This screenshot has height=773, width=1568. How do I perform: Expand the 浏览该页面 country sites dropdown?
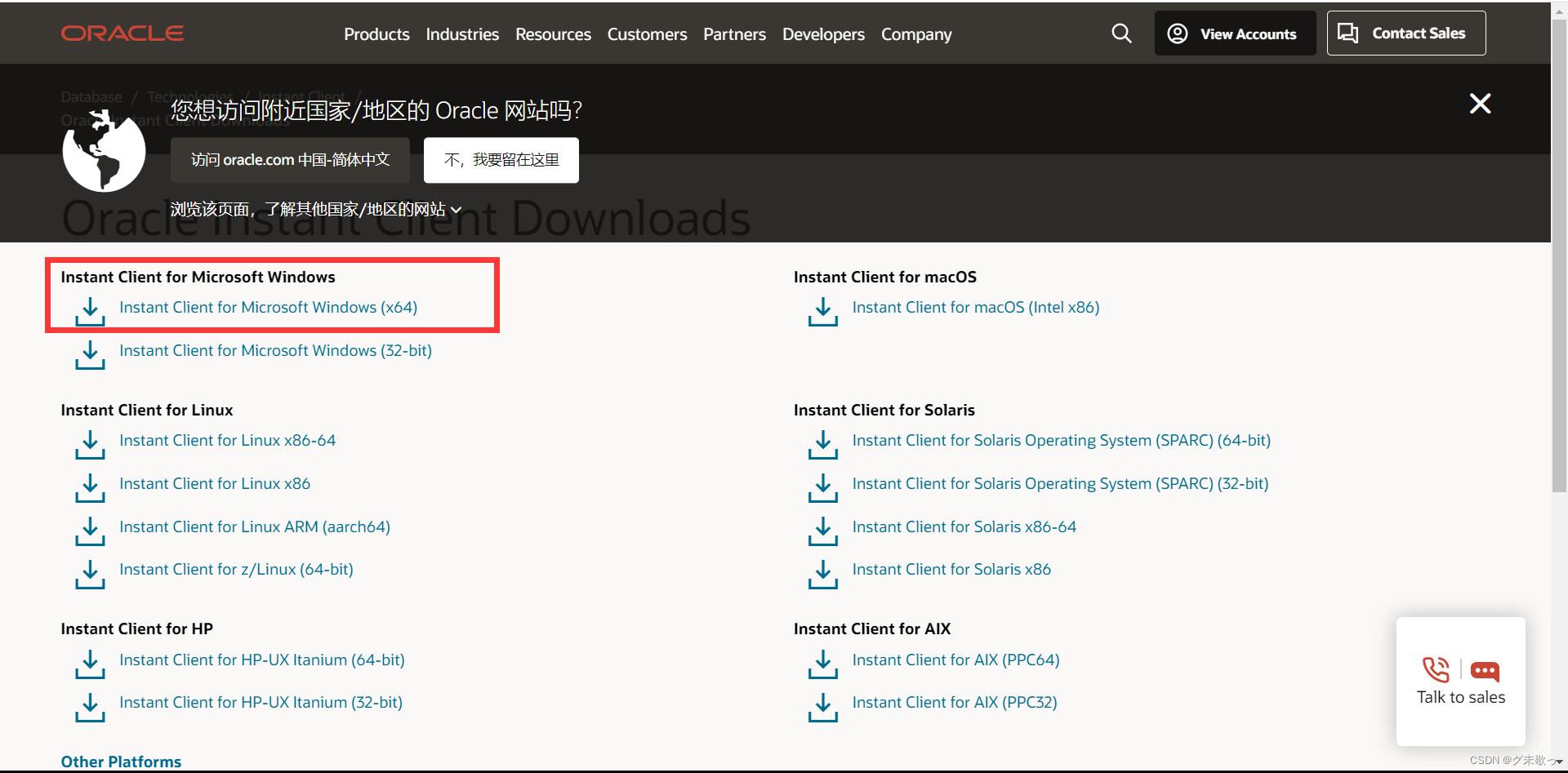point(456,209)
